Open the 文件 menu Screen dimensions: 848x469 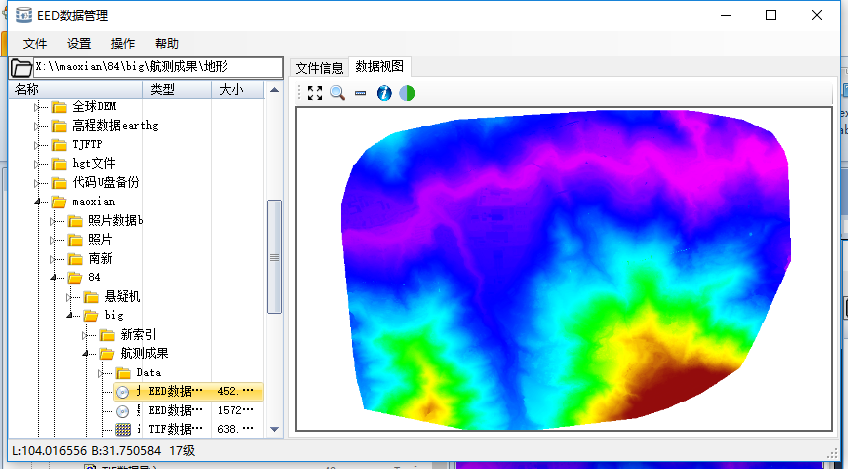coord(35,44)
